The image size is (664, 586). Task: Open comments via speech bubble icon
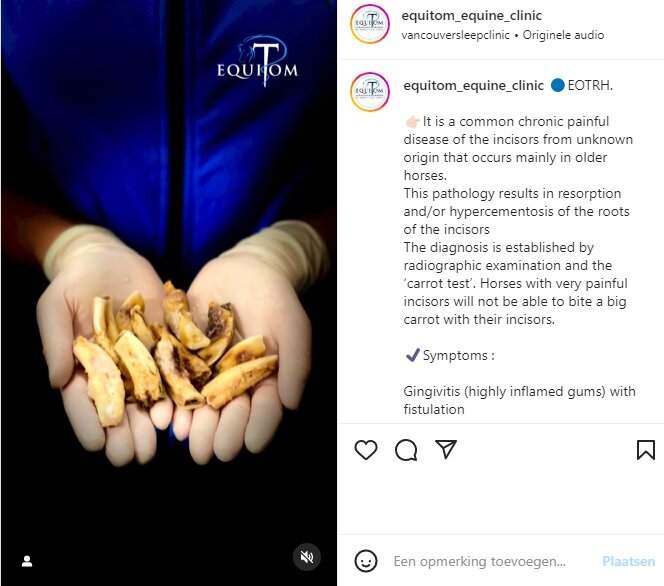tap(406, 450)
